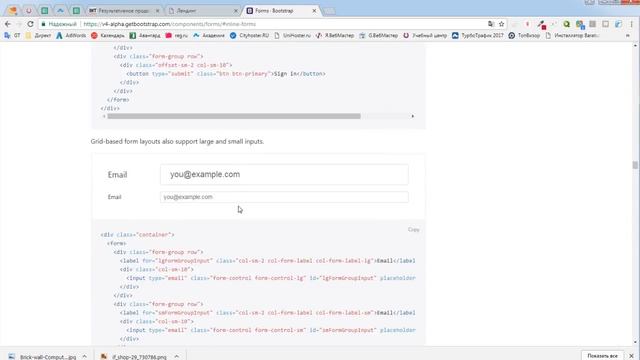Close the downloads bar

click(x=631, y=356)
